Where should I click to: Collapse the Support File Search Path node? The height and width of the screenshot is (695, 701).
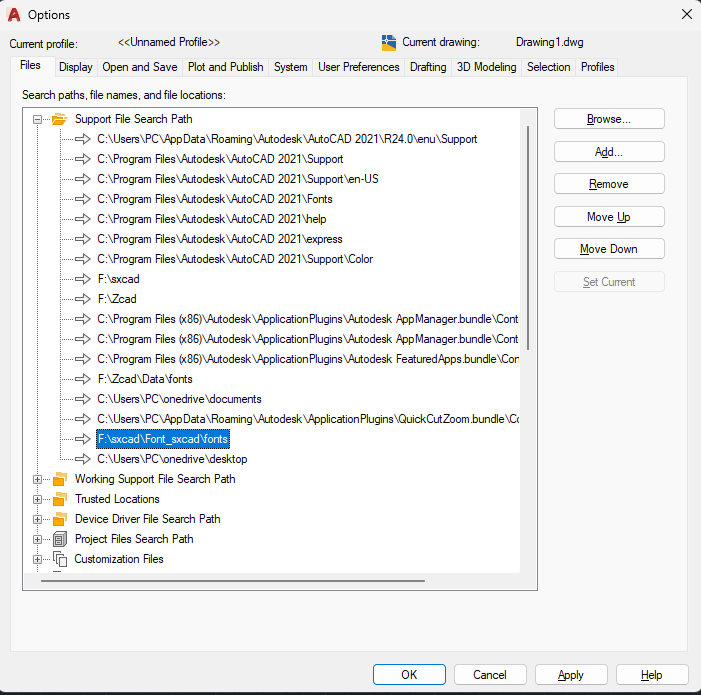coord(38,119)
